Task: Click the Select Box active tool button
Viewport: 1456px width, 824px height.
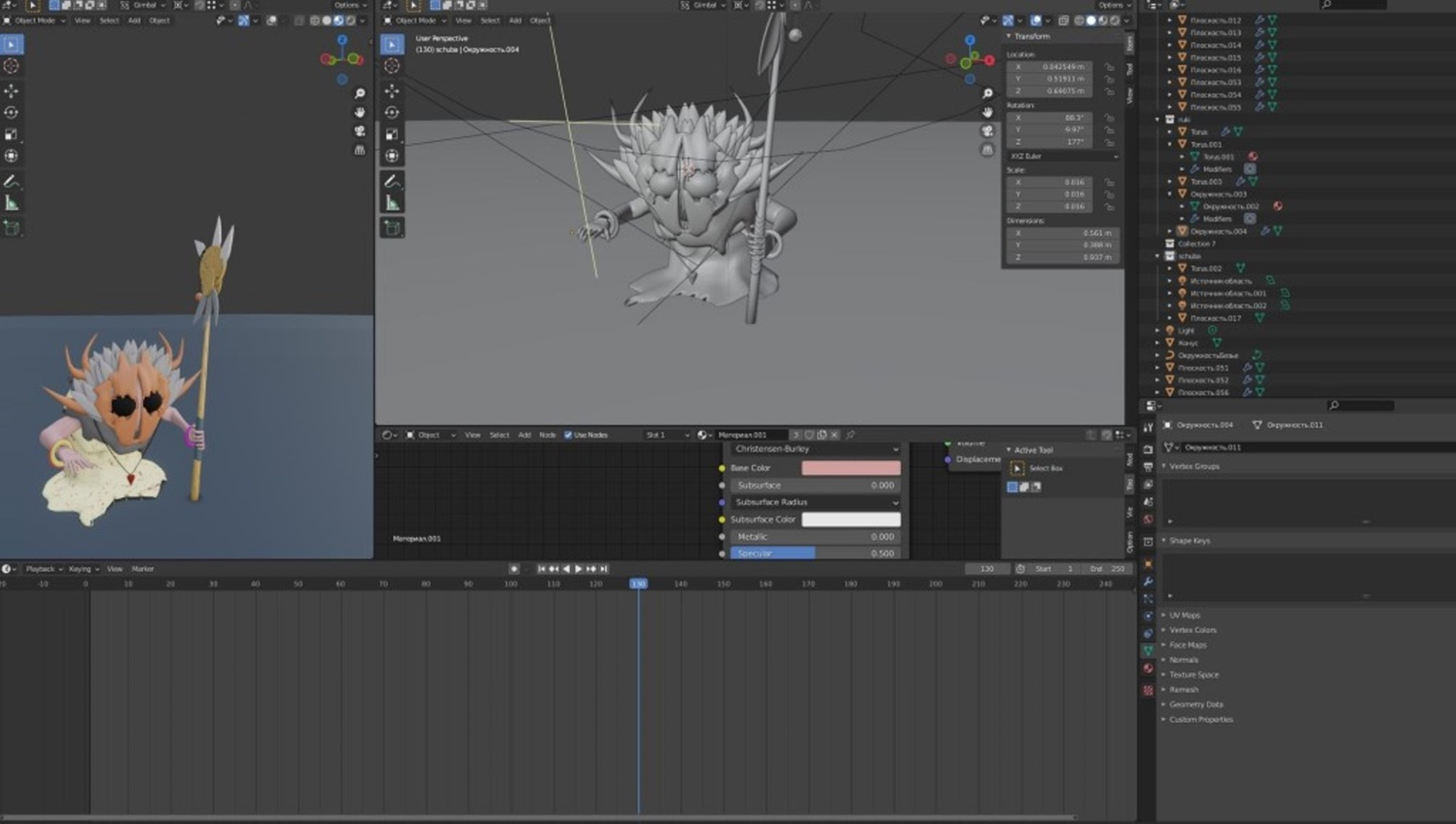Action: [1017, 468]
